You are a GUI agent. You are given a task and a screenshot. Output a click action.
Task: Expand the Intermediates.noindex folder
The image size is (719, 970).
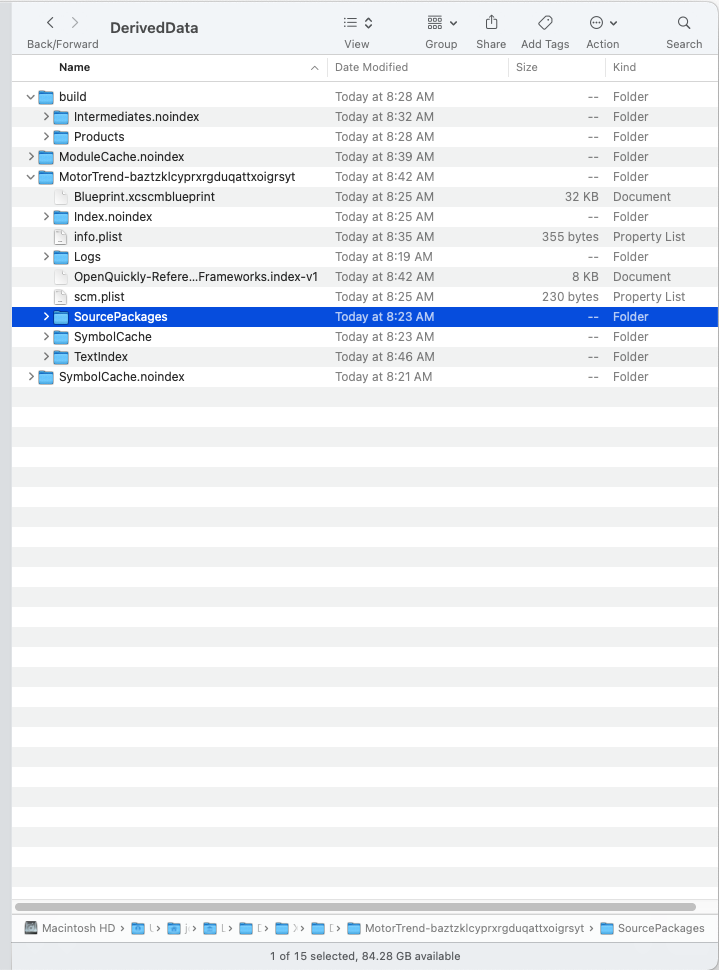[x=46, y=117]
